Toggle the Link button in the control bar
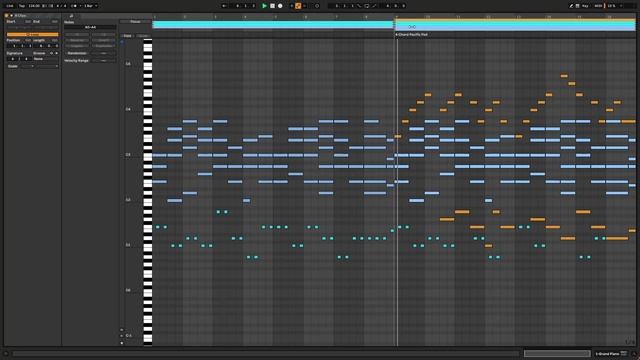The image size is (640, 360). (x=10, y=6)
